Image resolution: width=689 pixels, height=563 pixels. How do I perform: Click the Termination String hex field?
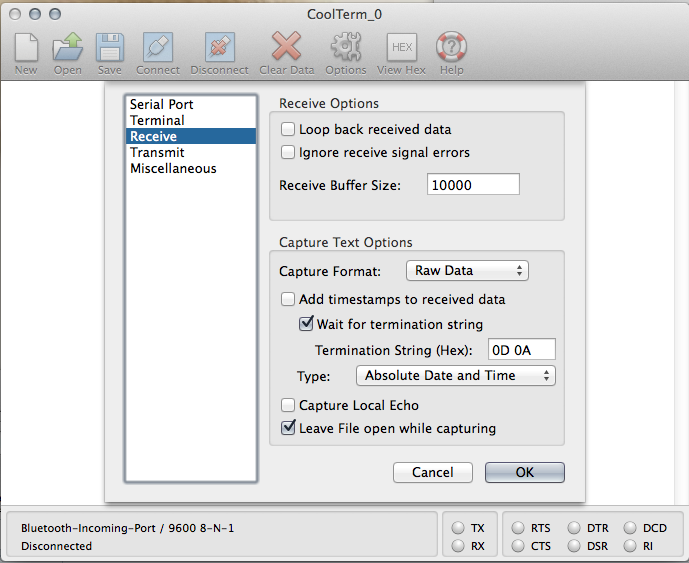(x=522, y=349)
